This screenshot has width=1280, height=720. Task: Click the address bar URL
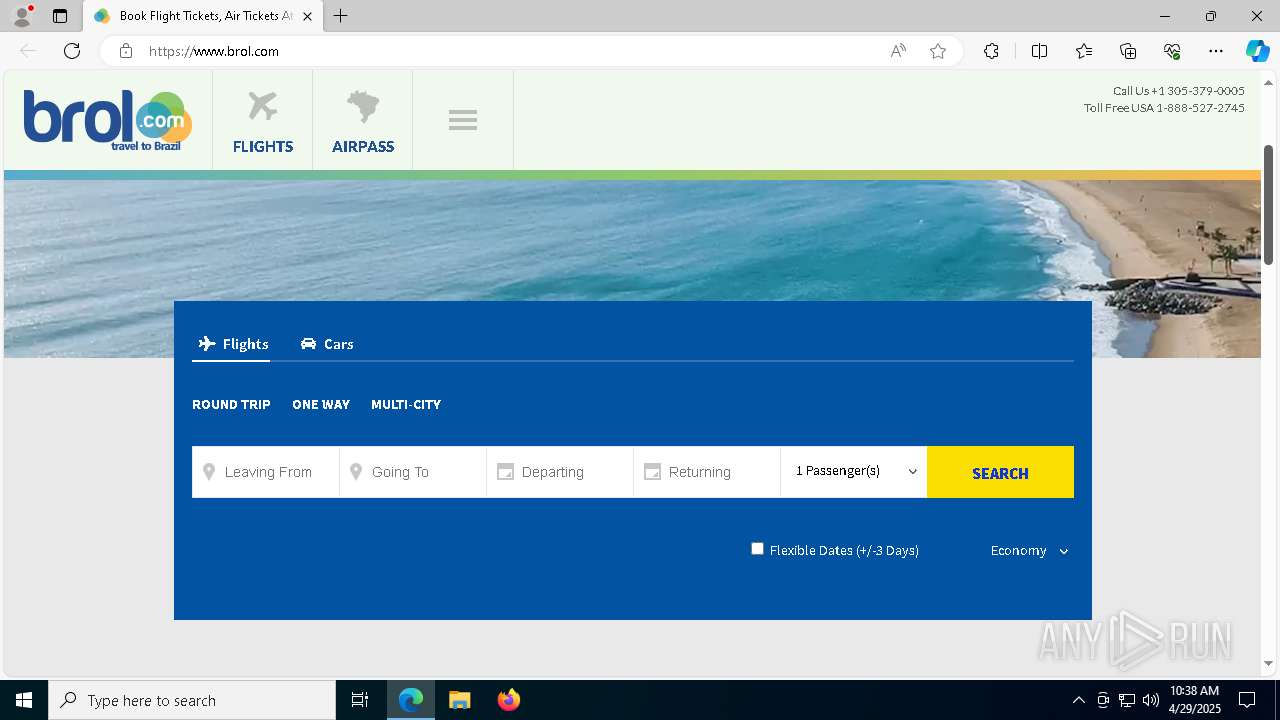214,51
